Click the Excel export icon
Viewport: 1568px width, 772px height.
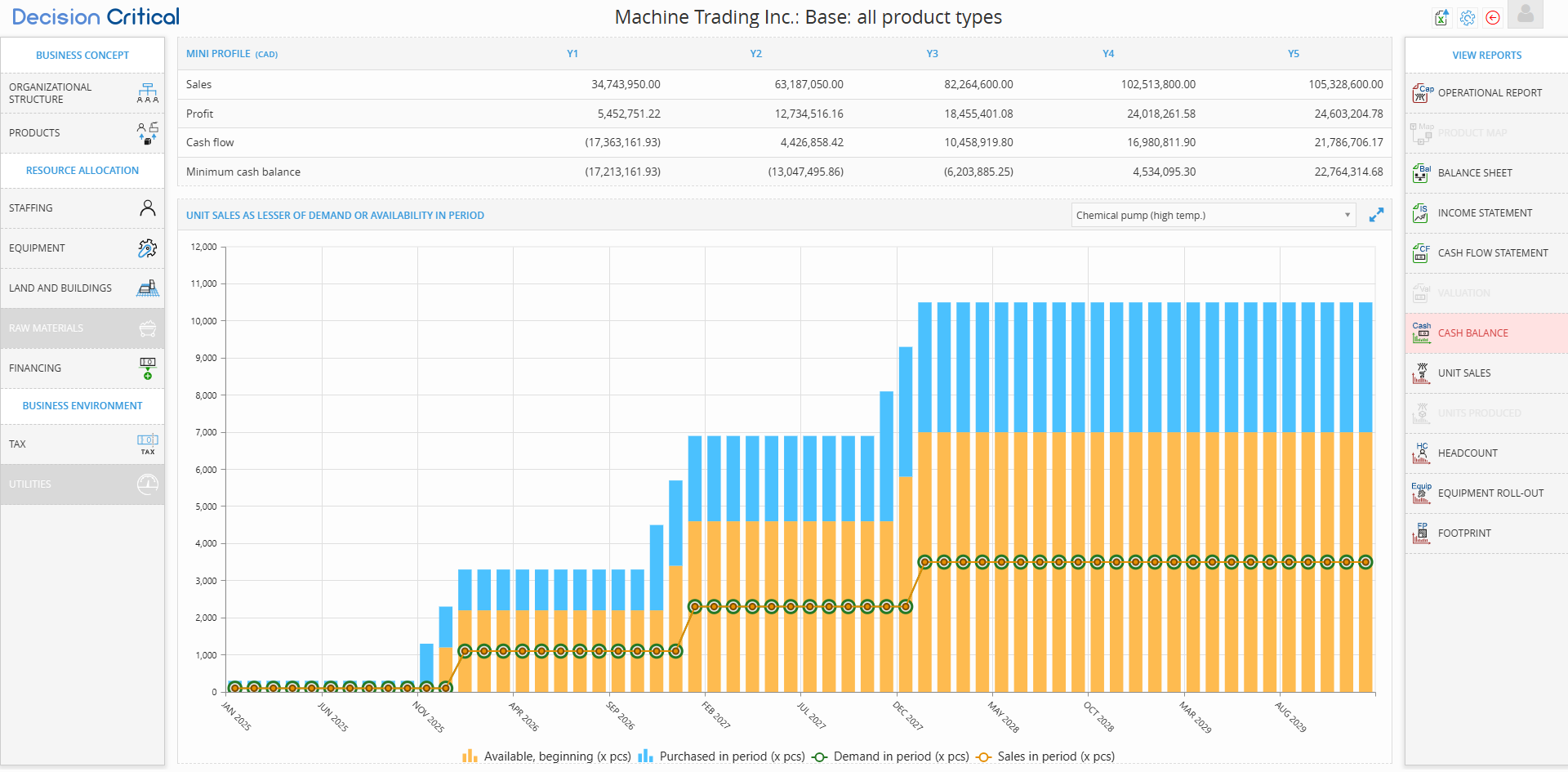click(1441, 18)
